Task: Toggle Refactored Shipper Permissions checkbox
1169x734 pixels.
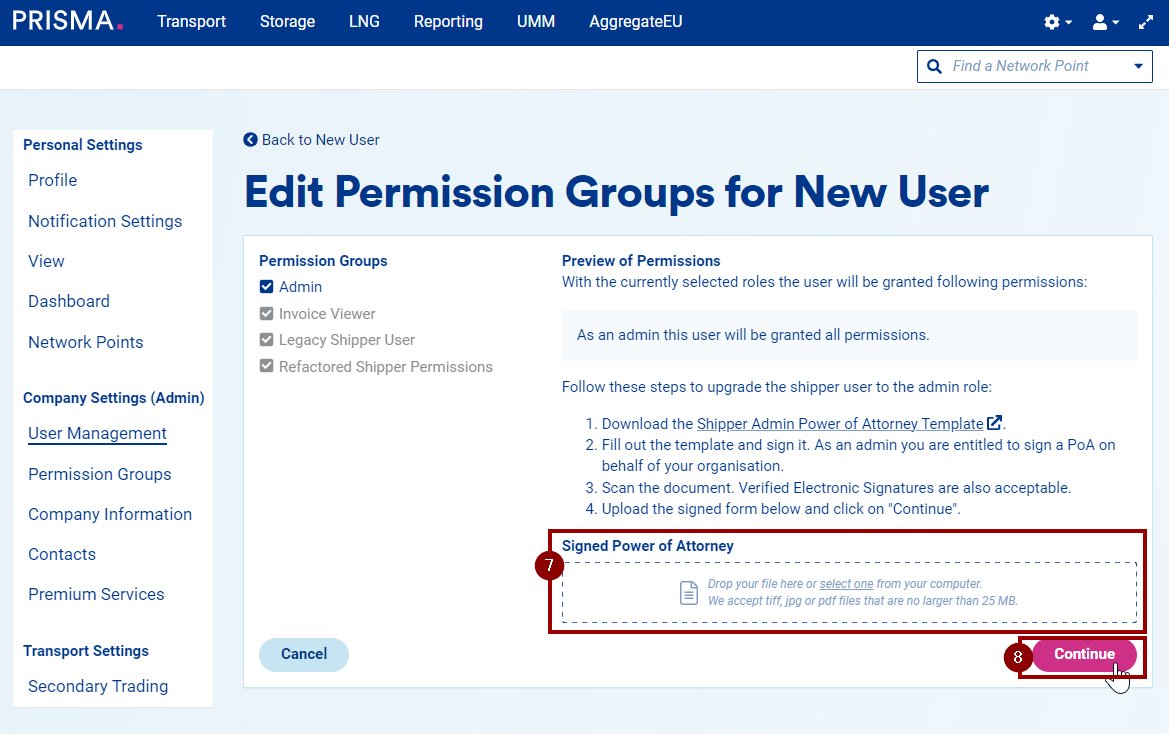Action: point(267,367)
